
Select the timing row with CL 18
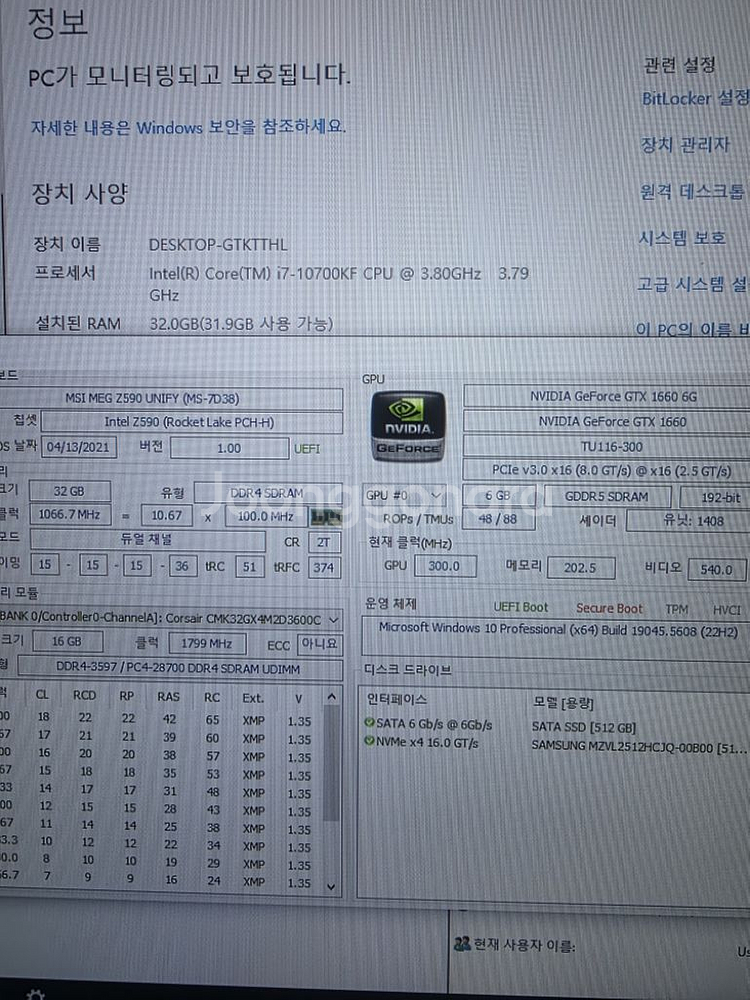159,719
